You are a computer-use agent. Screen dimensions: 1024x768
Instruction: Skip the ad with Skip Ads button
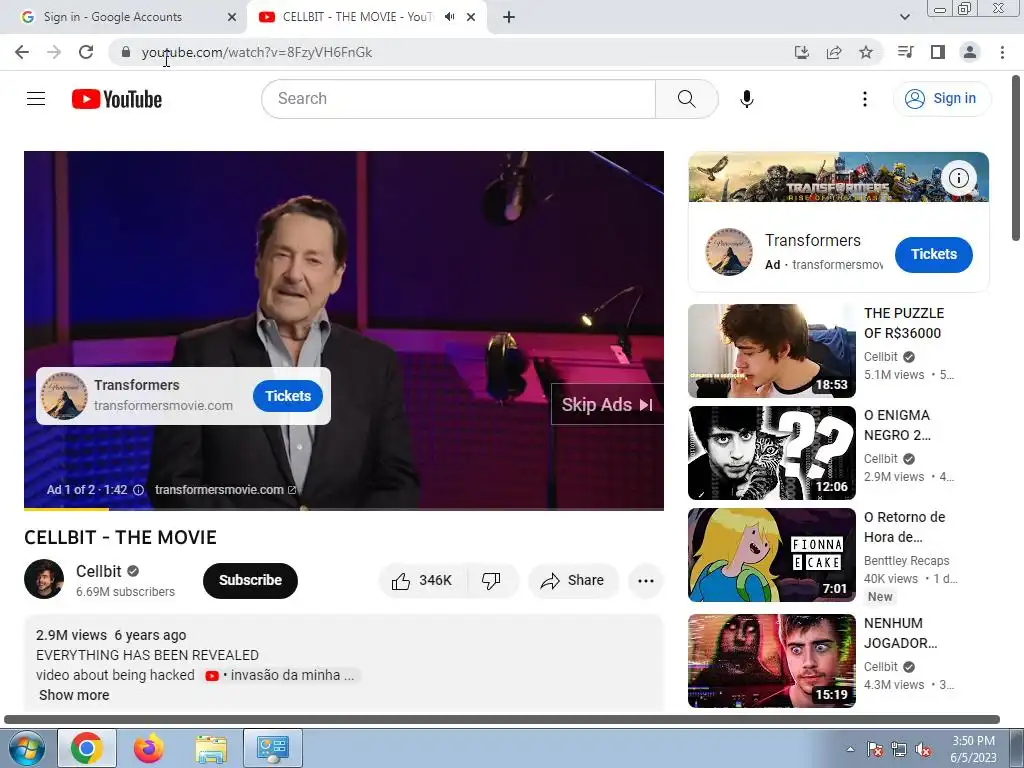(x=607, y=405)
